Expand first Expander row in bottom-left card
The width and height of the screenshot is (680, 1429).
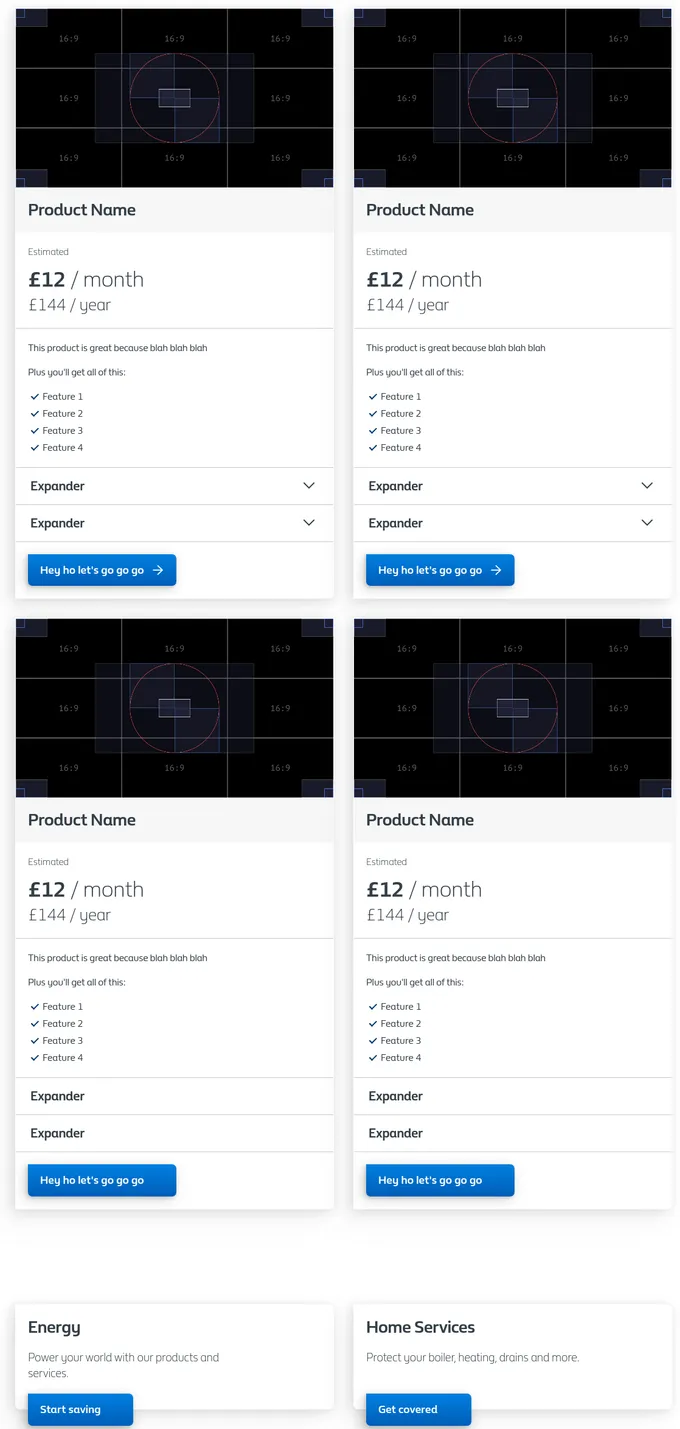[x=174, y=1096]
